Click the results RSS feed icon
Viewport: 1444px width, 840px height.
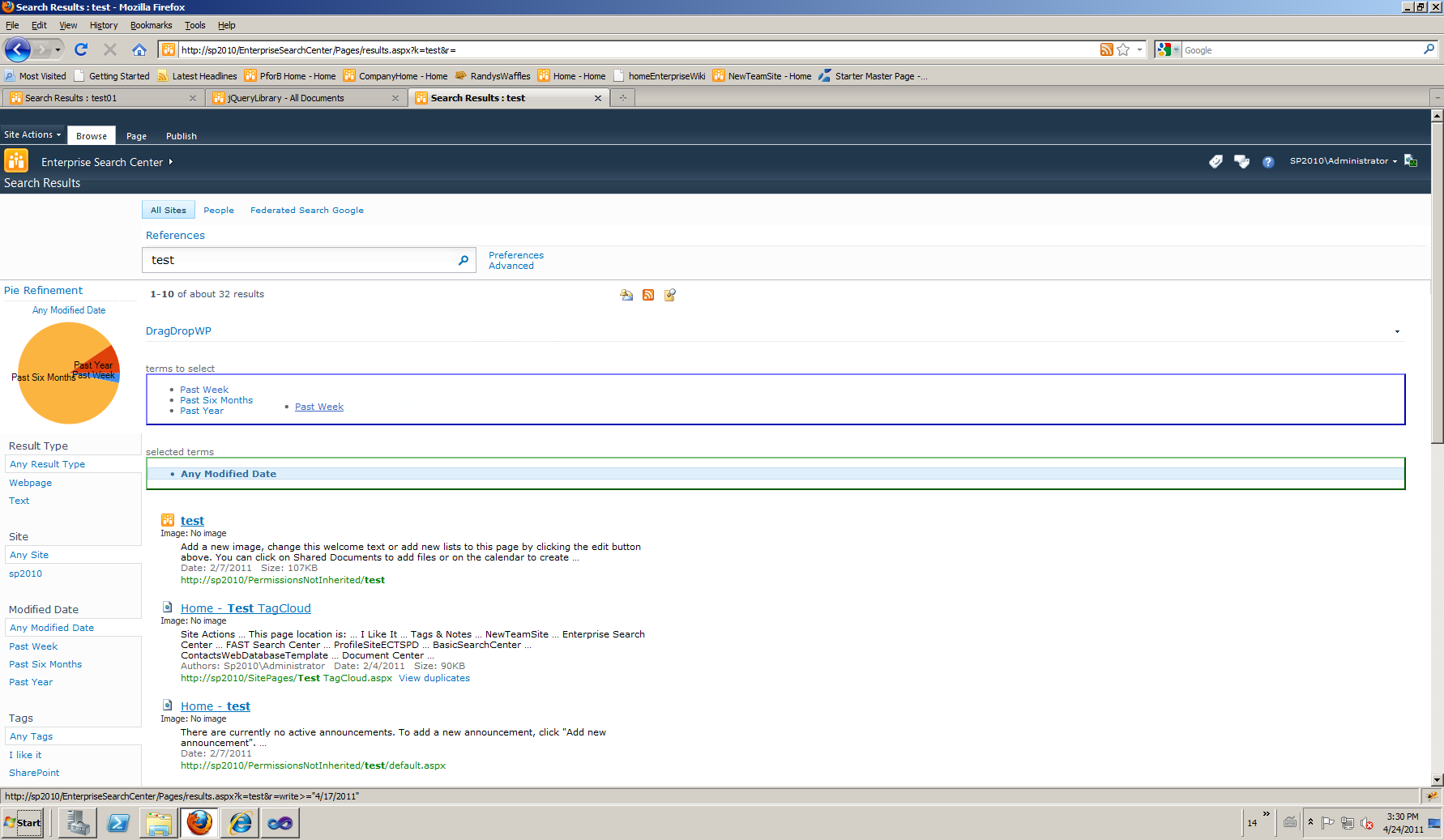(x=648, y=295)
